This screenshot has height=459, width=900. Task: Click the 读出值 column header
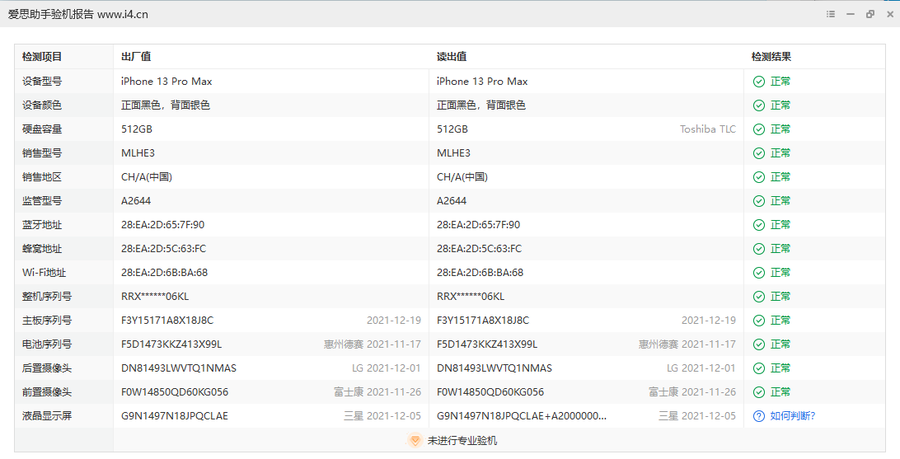(x=452, y=57)
